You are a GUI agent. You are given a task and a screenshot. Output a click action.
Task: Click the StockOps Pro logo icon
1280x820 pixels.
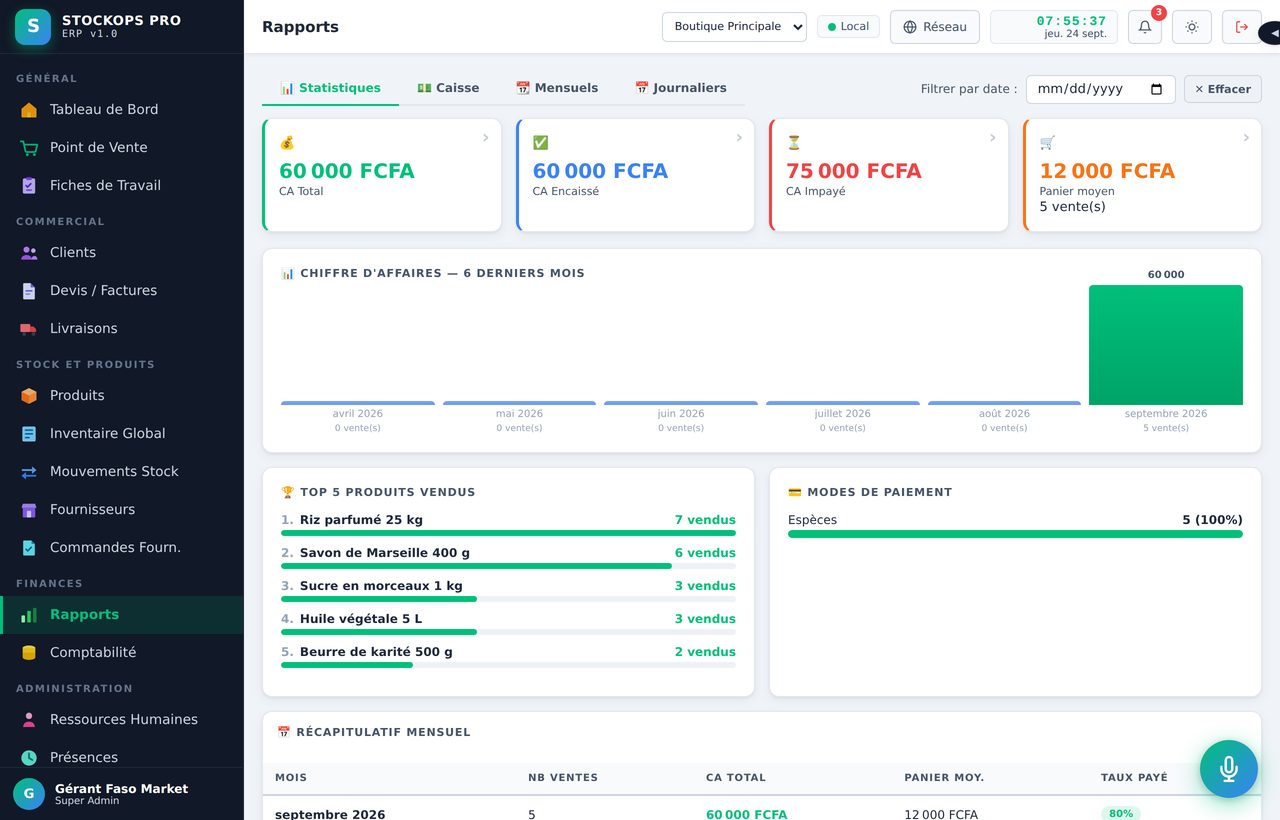point(33,27)
